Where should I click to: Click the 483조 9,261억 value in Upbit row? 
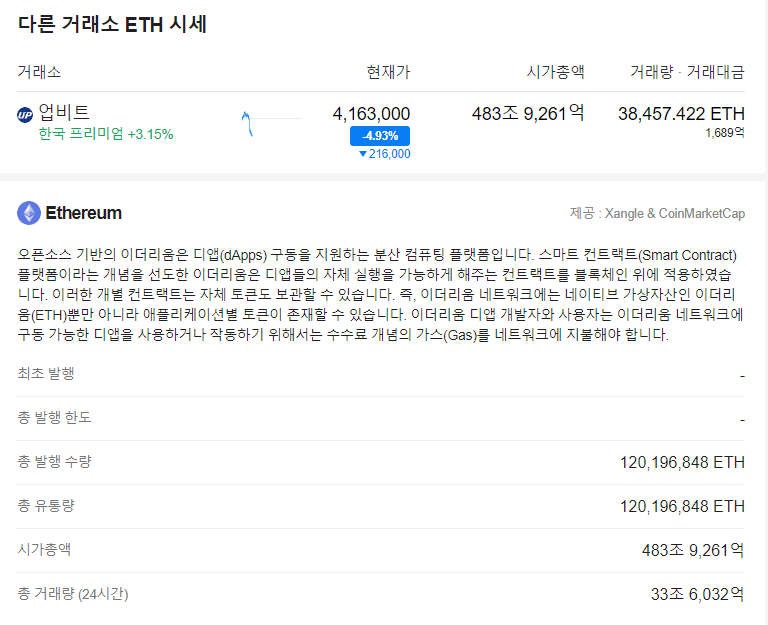[528, 114]
